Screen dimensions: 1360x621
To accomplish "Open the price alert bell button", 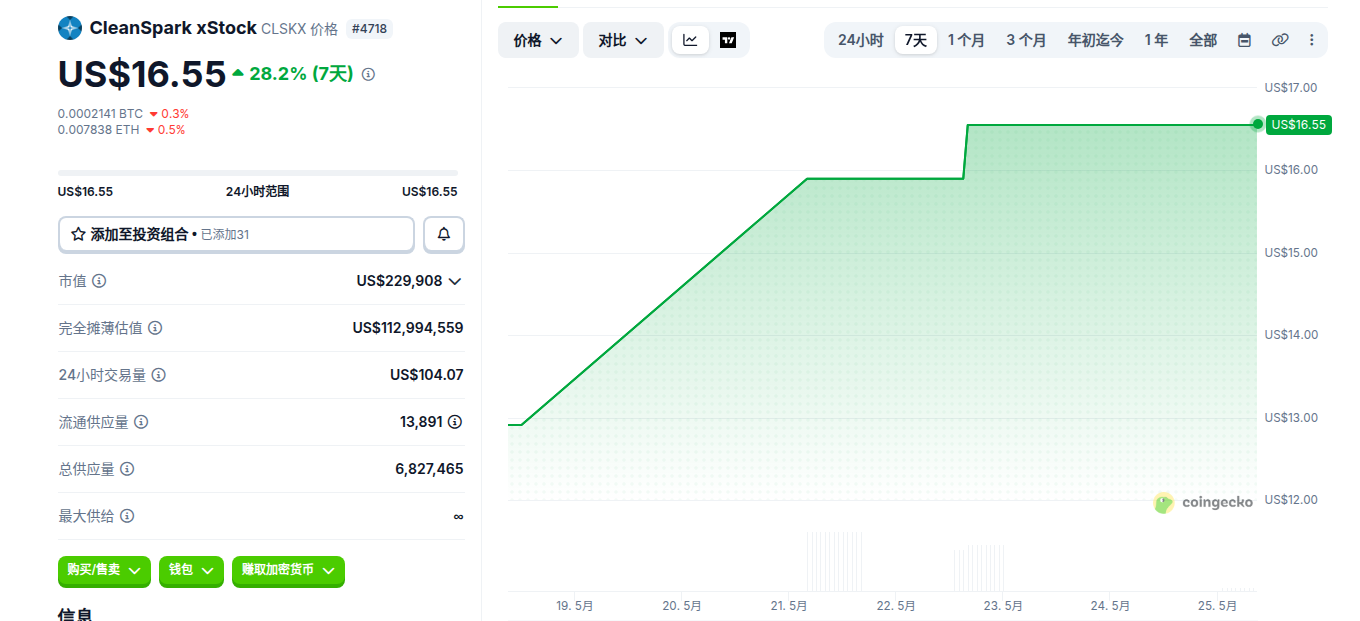I will [444, 235].
